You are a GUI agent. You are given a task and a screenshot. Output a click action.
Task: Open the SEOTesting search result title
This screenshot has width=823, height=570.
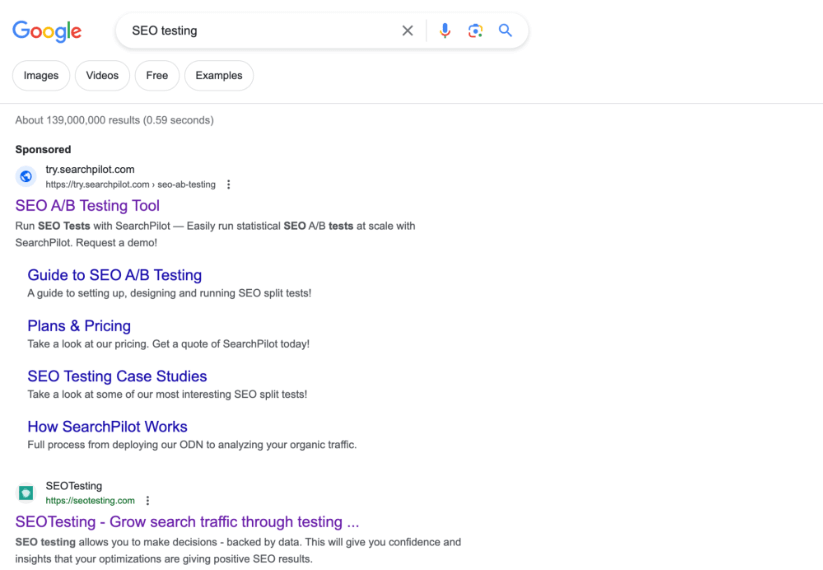click(x=186, y=522)
